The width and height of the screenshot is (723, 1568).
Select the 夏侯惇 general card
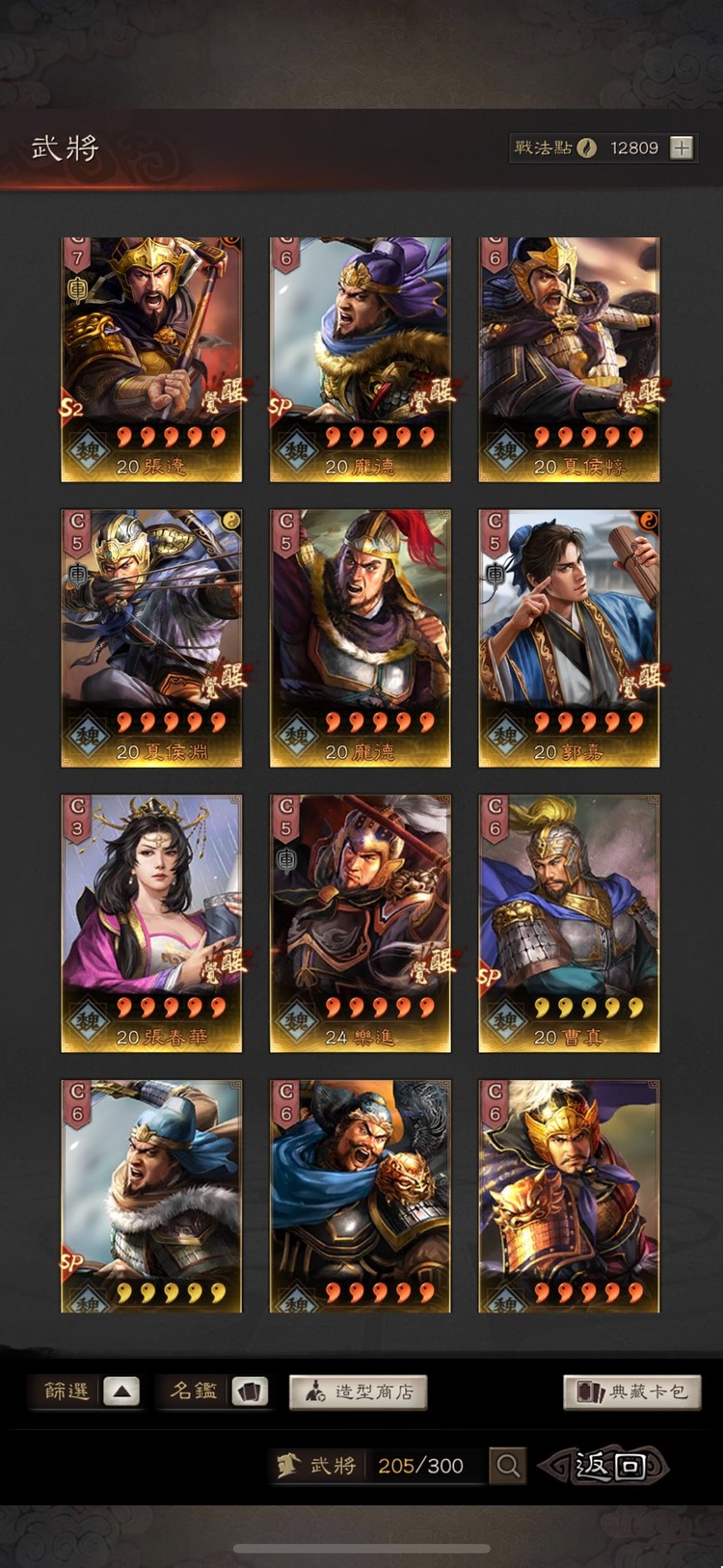tap(569, 360)
